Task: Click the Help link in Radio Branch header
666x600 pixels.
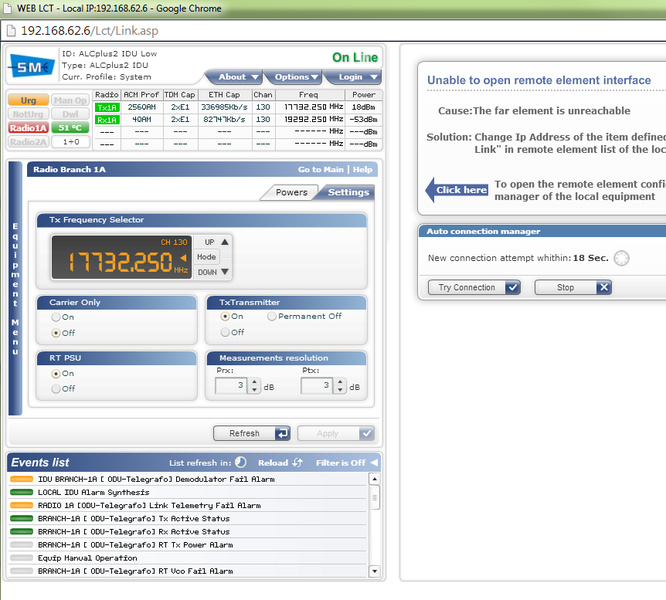Action: (362, 169)
